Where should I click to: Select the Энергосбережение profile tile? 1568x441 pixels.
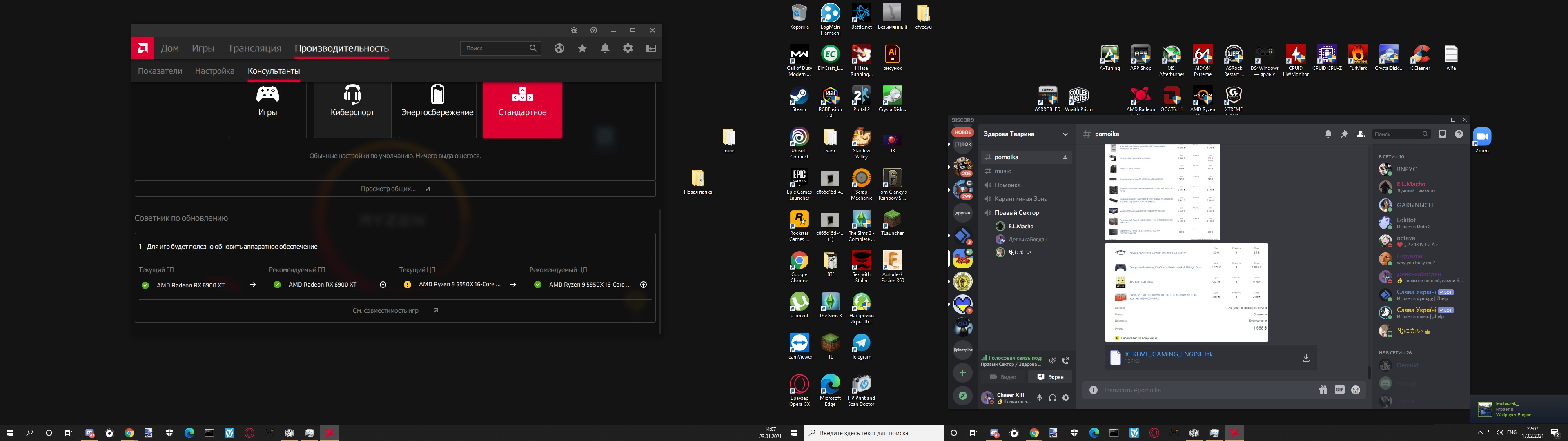[437, 110]
